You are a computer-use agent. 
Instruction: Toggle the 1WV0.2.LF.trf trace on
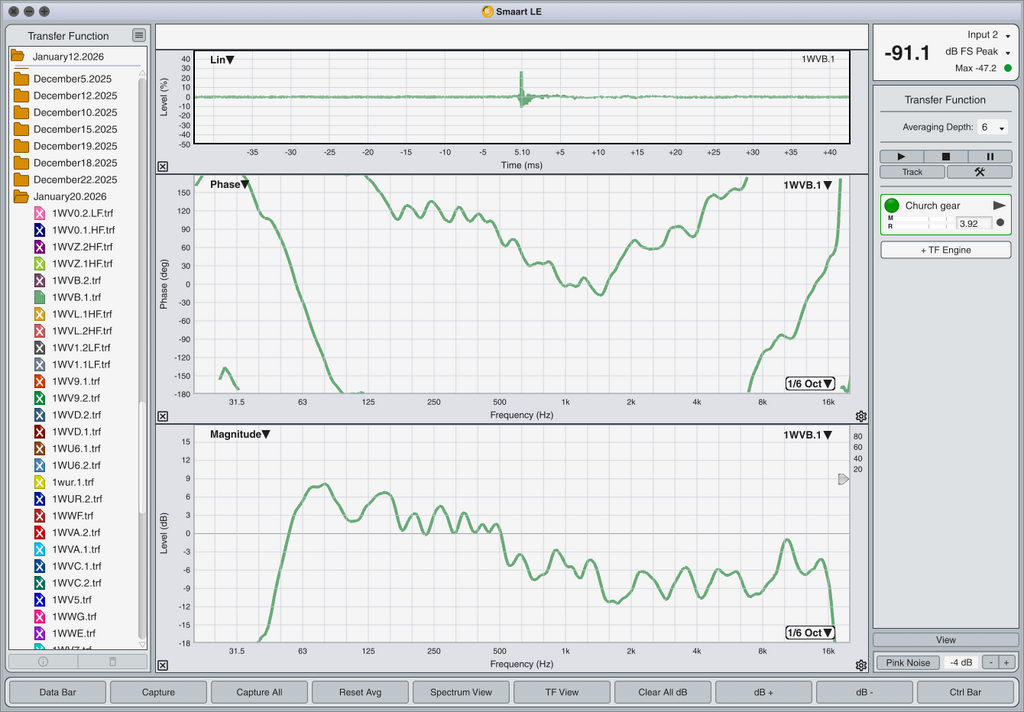40,213
